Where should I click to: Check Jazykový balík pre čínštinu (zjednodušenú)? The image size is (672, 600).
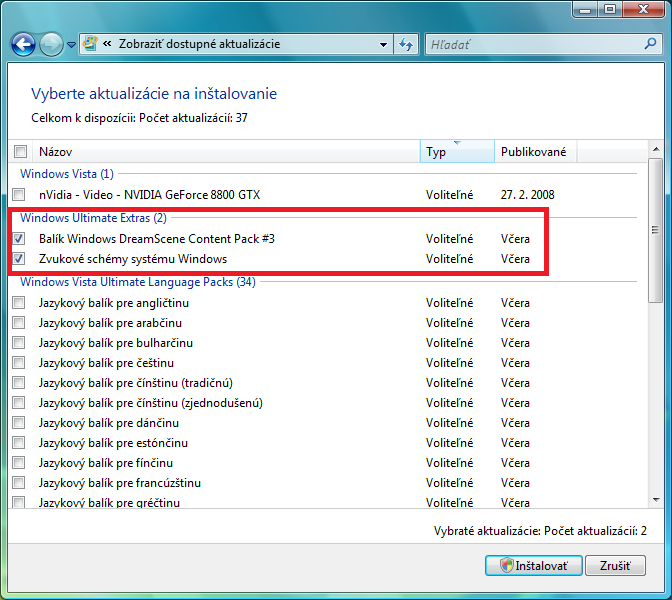[19, 403]
